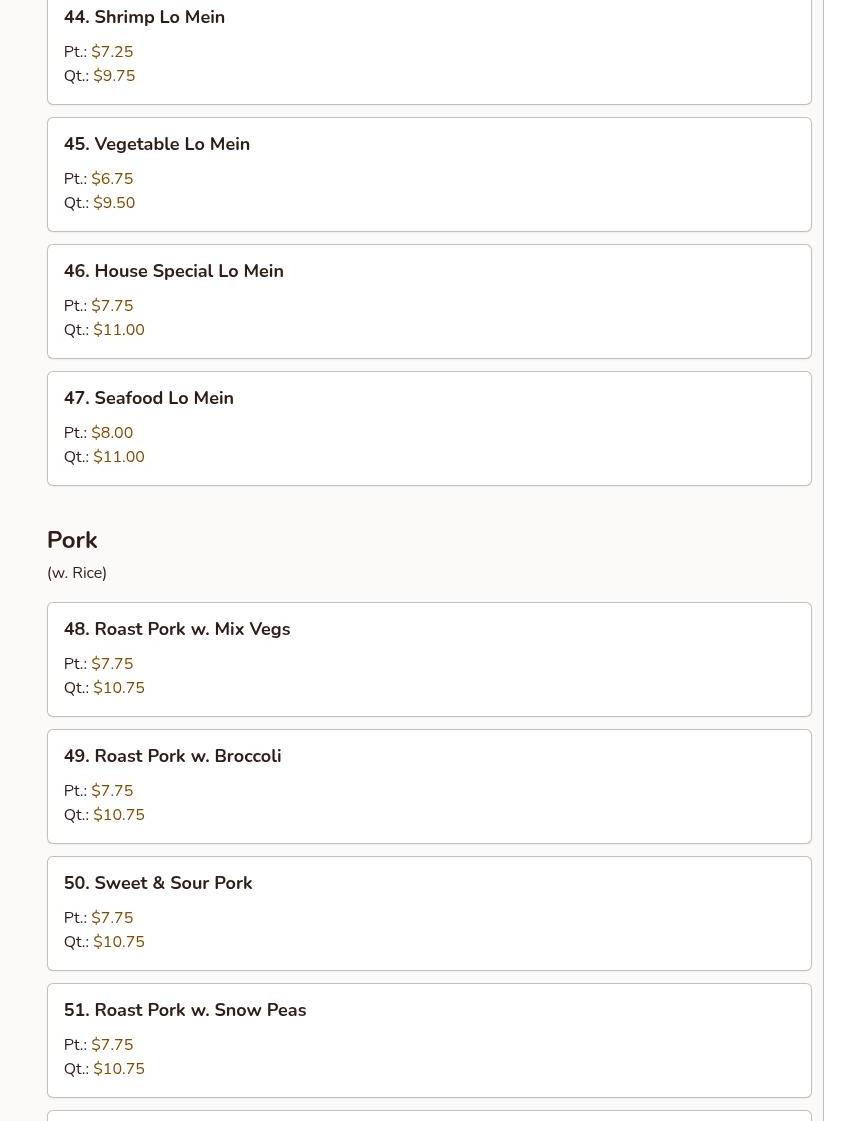Click the (w. Rice) subtitle text
Viewport: 844px width, 1121px height.
click(x=77, y=573)
